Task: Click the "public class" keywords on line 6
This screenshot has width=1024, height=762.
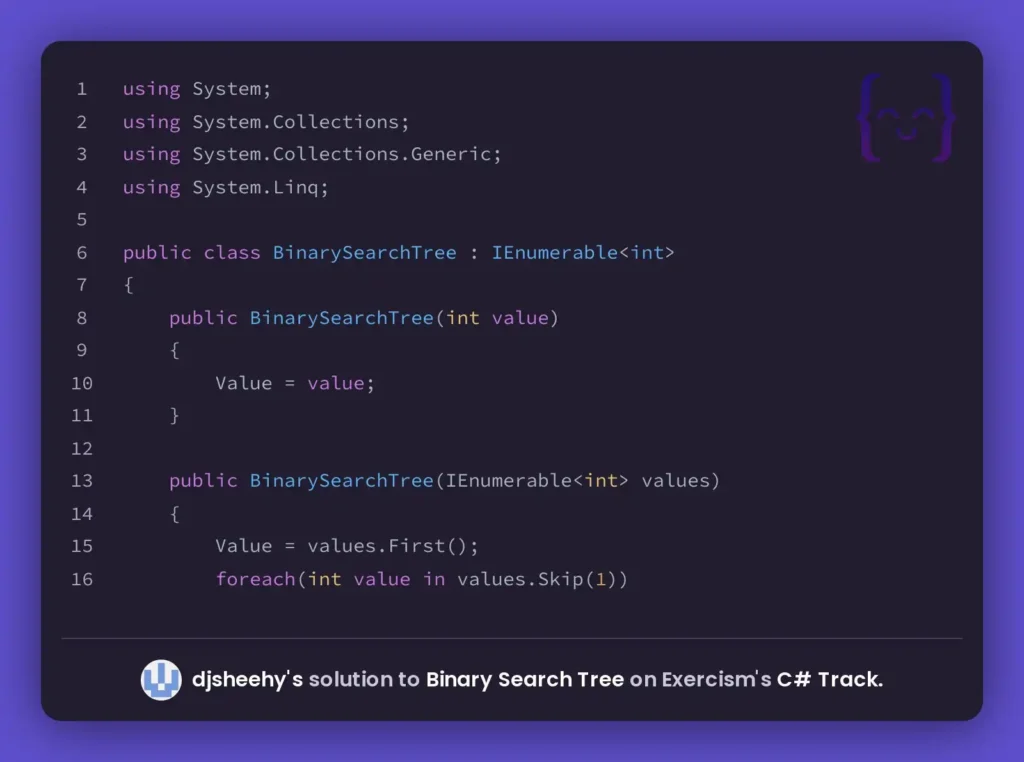Action: pyautogui.click(x=191, y=253)
